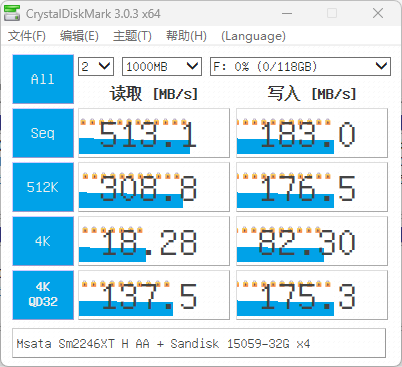Screen dimensions: 402x367
Task: Select the 4K read result 18.28
Action: (x=154, y=241)
